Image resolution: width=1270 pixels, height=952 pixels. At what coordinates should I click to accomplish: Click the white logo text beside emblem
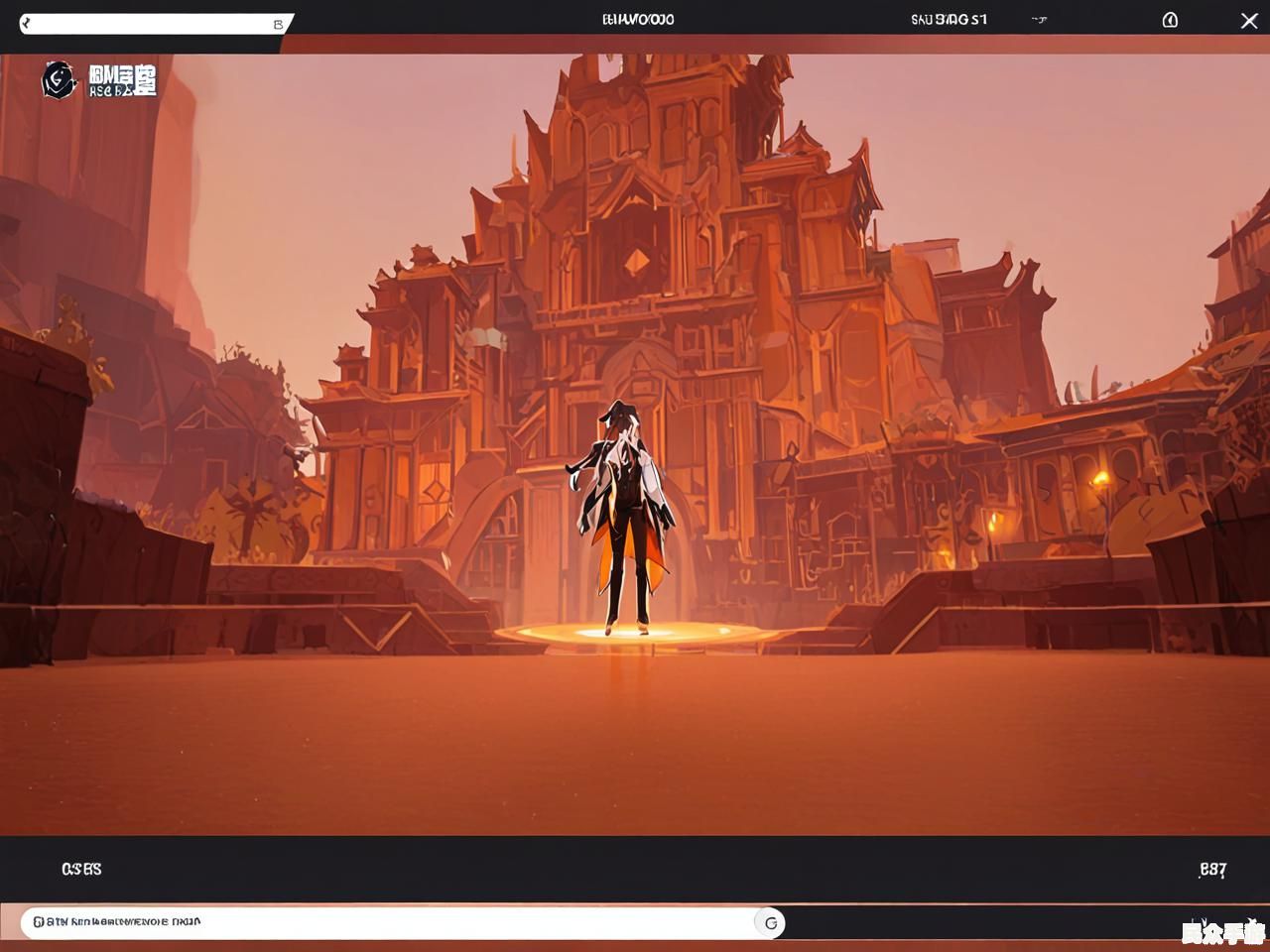[x=122, y=80]
